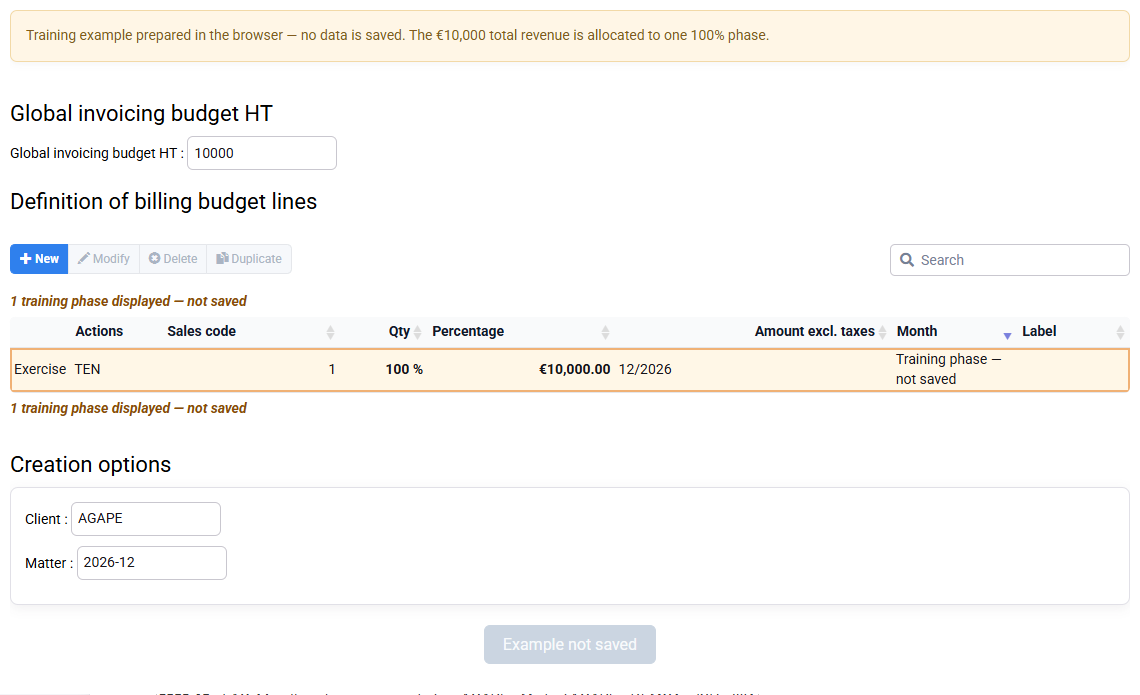Click the magnifier icon in Search box
The image size is (1140, 695).
pos(907,260)
